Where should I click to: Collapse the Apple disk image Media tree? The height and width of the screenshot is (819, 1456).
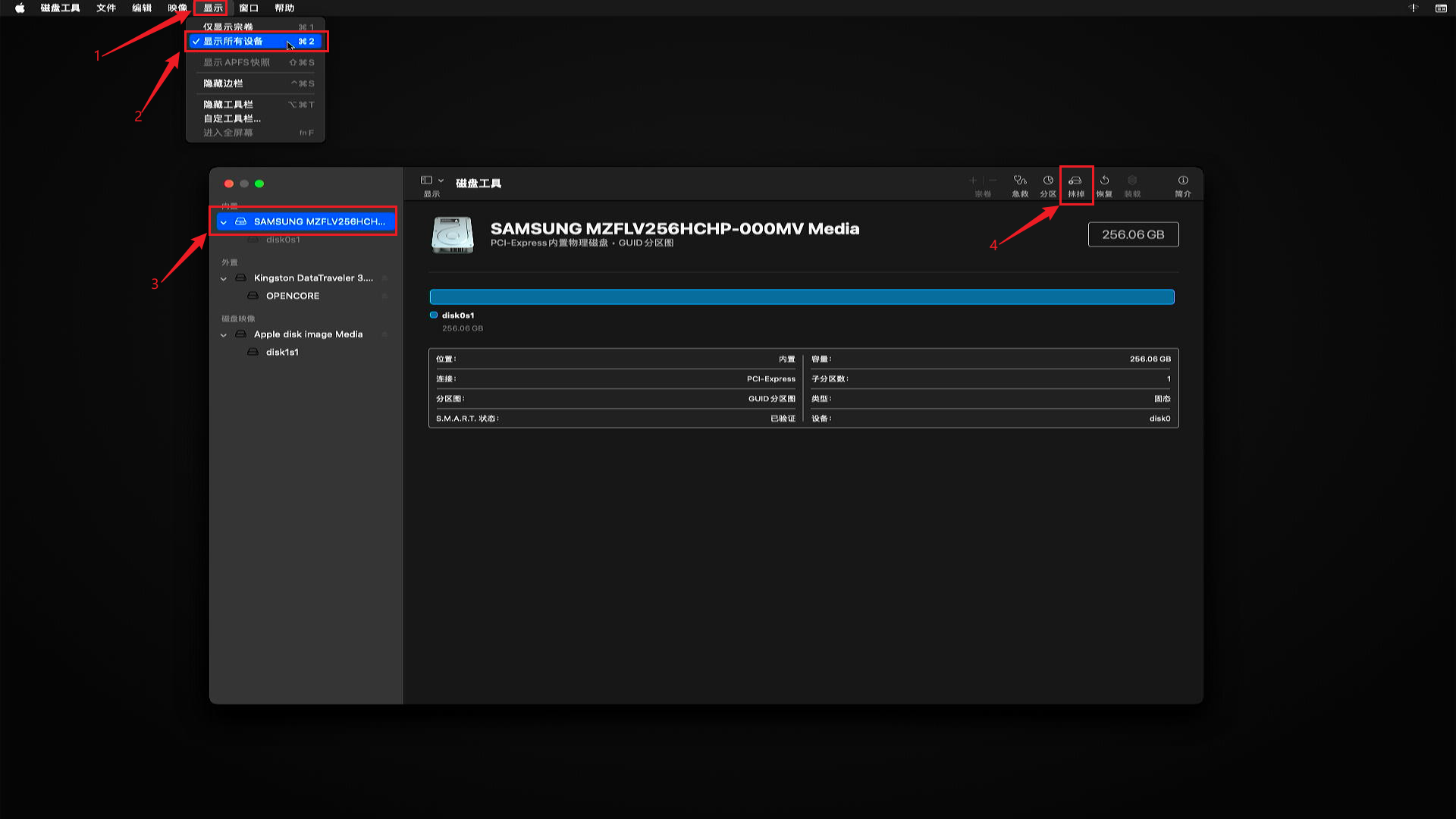coord(224,334)
